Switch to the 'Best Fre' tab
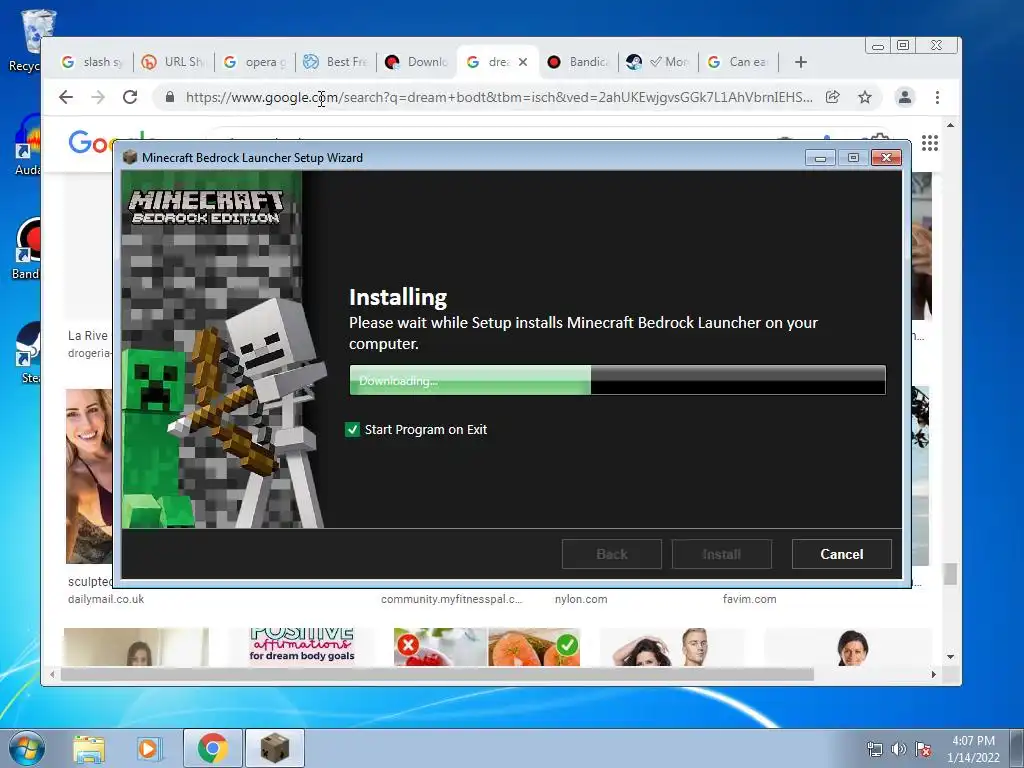Viewport: 1024px width, 768px height. point(336,62)
